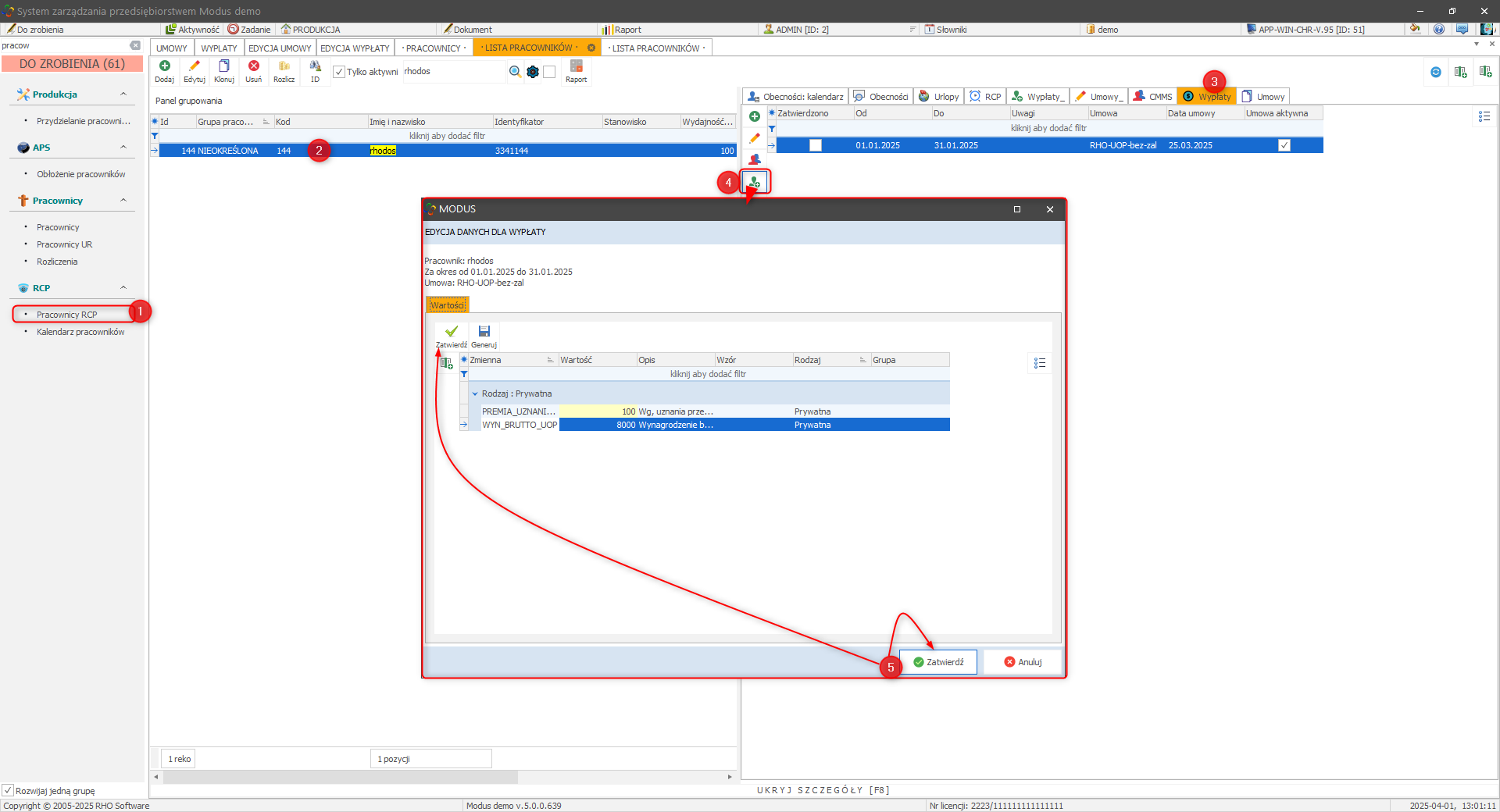Screen dimensions: 1500x812
Task: Click the Anuluj button in dialog
Action: [x=1022, y=662]
